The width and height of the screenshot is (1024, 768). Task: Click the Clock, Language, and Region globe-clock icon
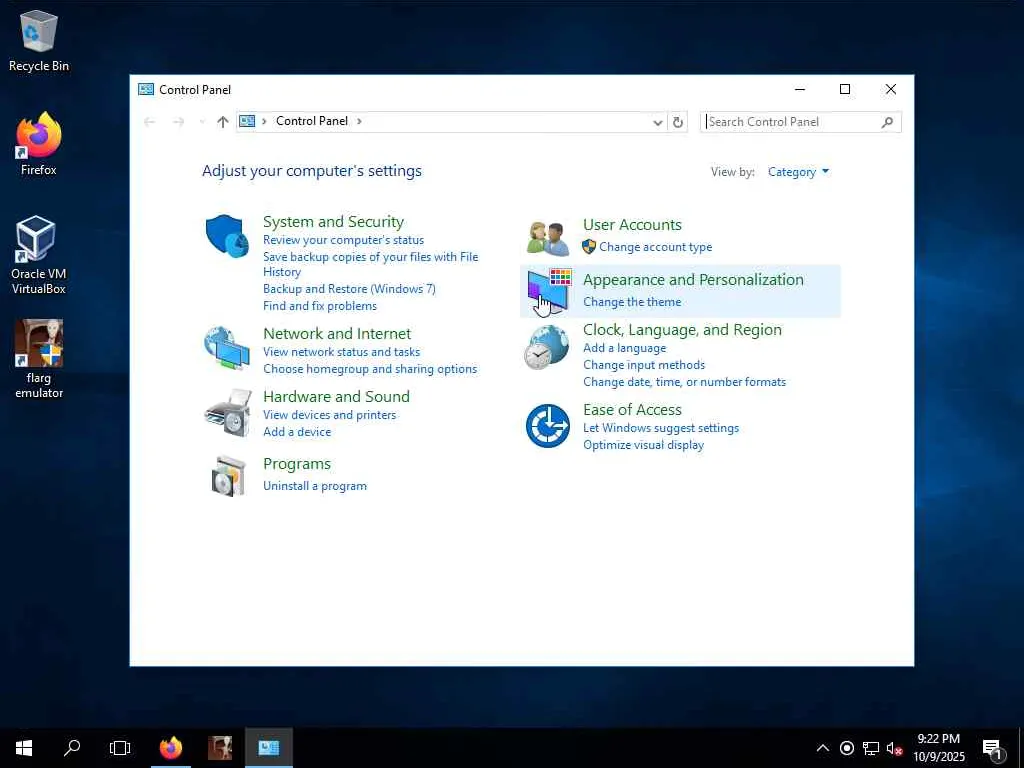[547, 347]
